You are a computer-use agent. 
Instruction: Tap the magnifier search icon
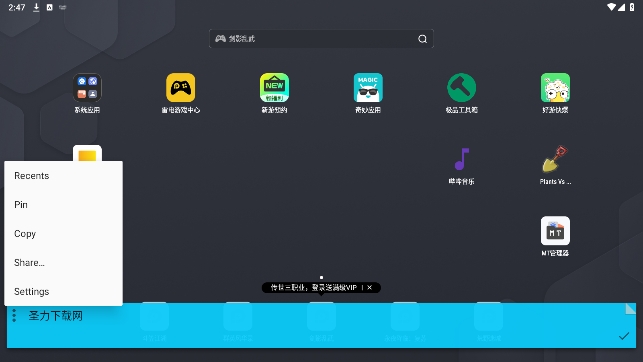point(422,39)
